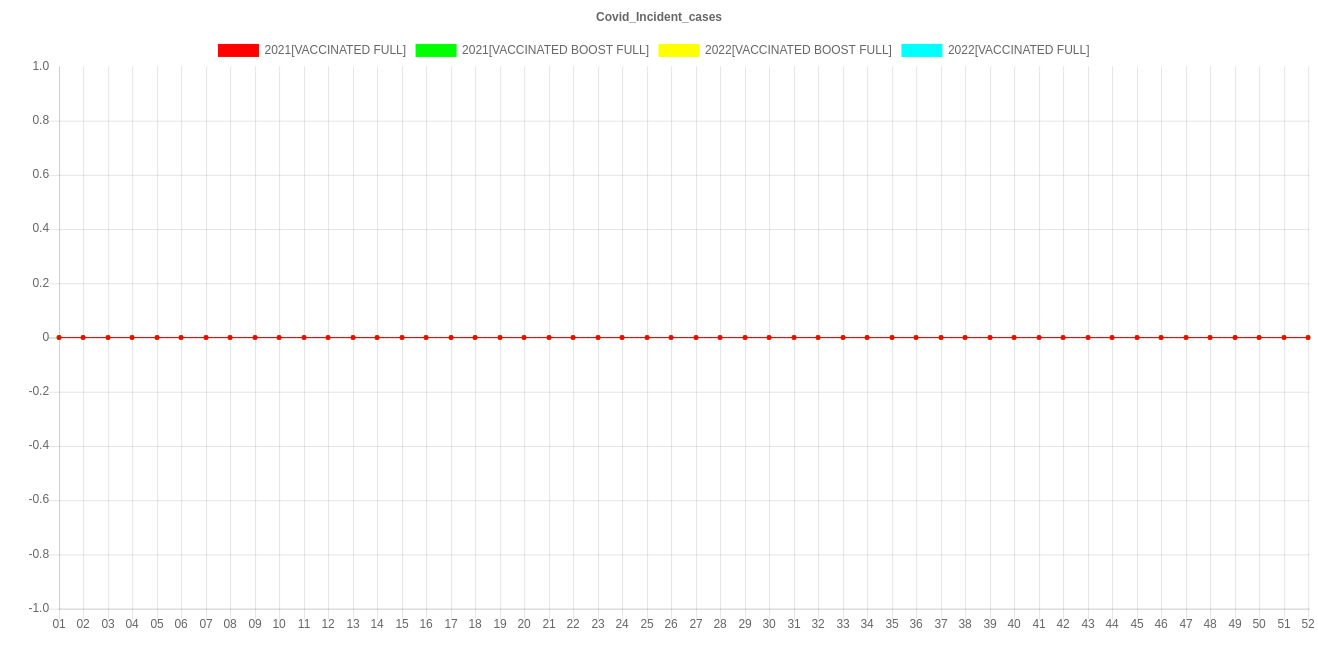Click the yellow 2022[VACCINATED BOOST FULL] swatch
This screenshot has height=659, width=1318.
tap(678, 50)
